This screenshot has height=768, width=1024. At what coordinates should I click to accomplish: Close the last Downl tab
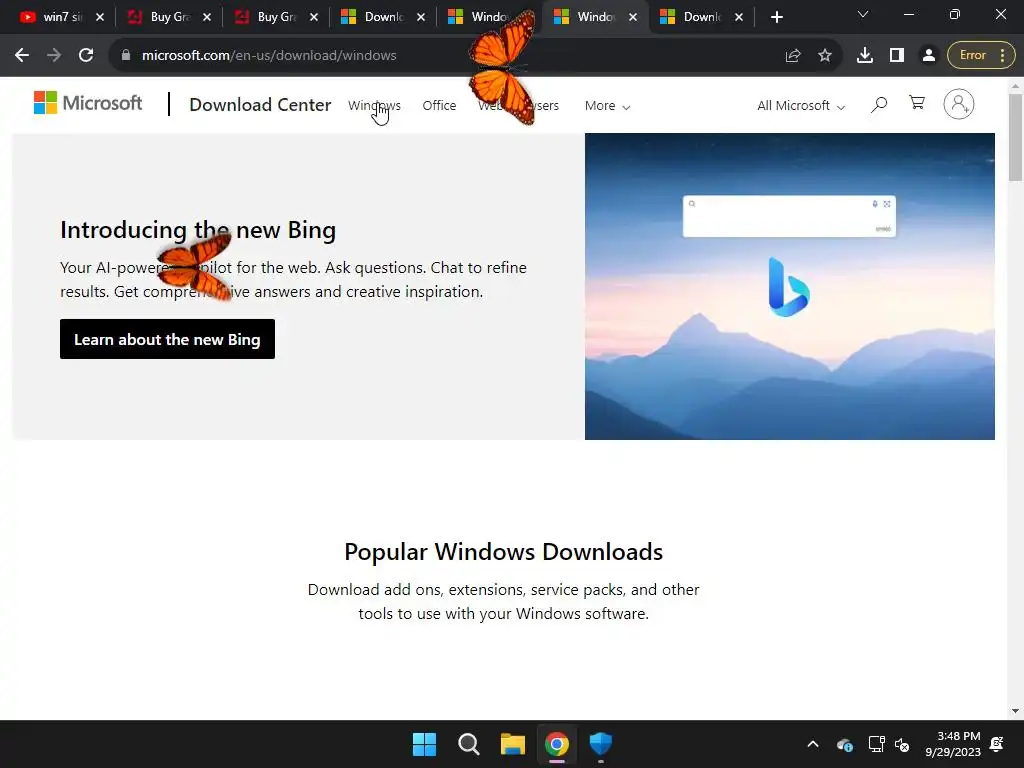coord(739,17)
